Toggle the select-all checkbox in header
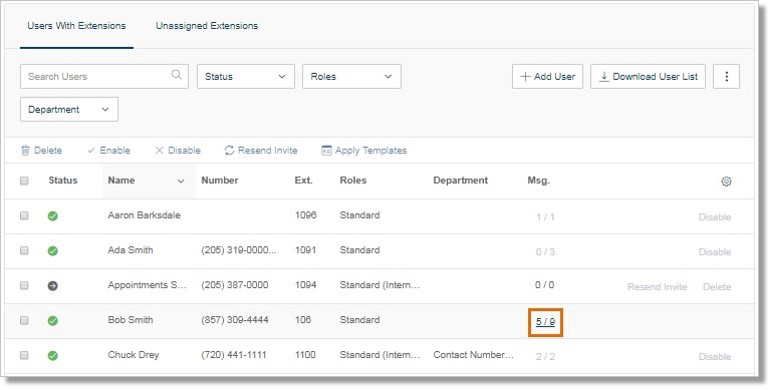771x389 pixels. tap(24, 180)
